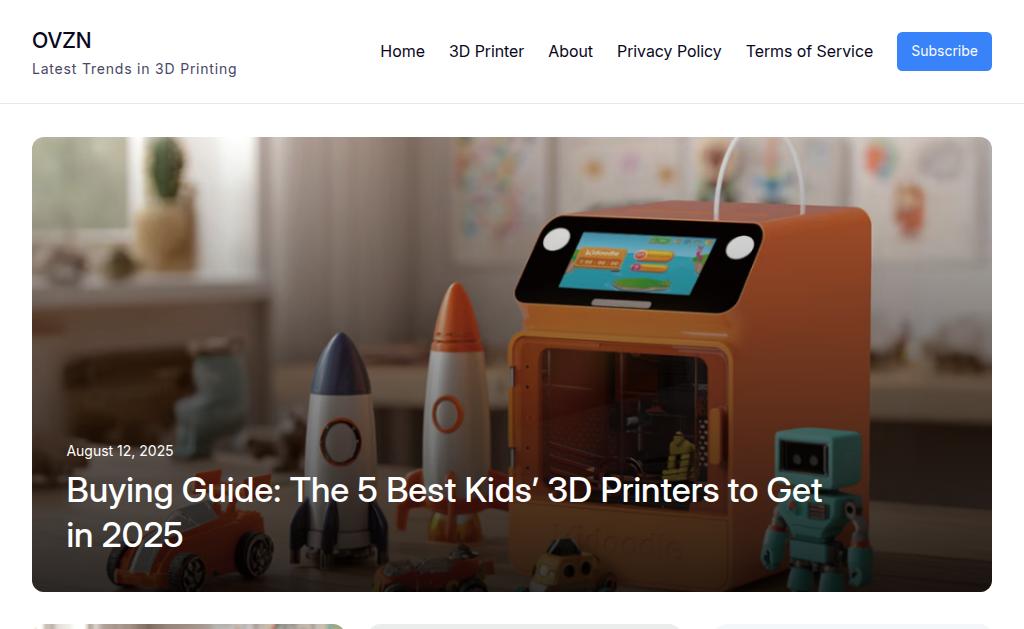Open the Terms of Service link
The height and width of the screenshot is (629, 1024).
(x=809, y=52)
